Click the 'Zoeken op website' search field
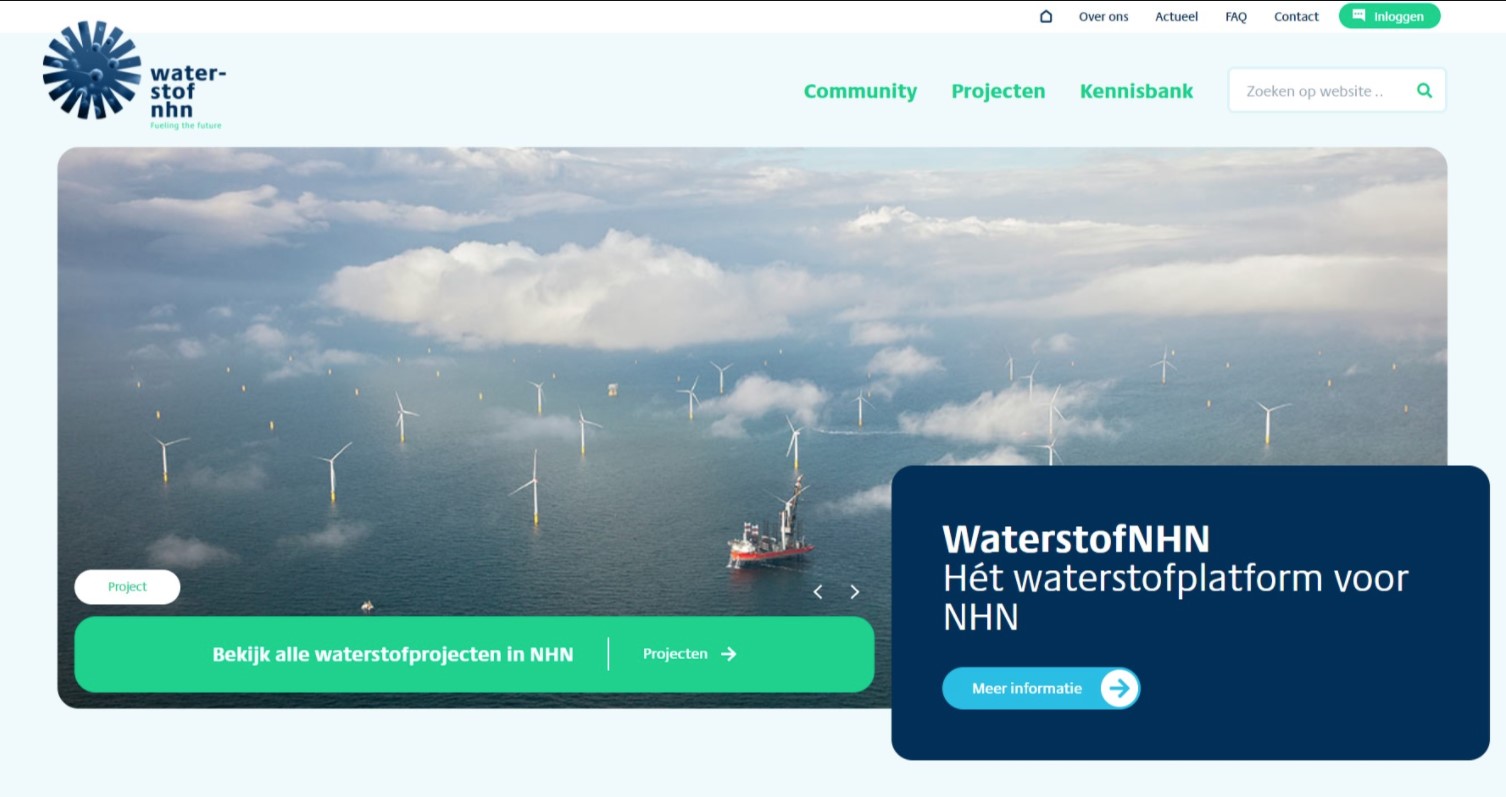Viewport: 1506px width, 797px height. 1337,90
